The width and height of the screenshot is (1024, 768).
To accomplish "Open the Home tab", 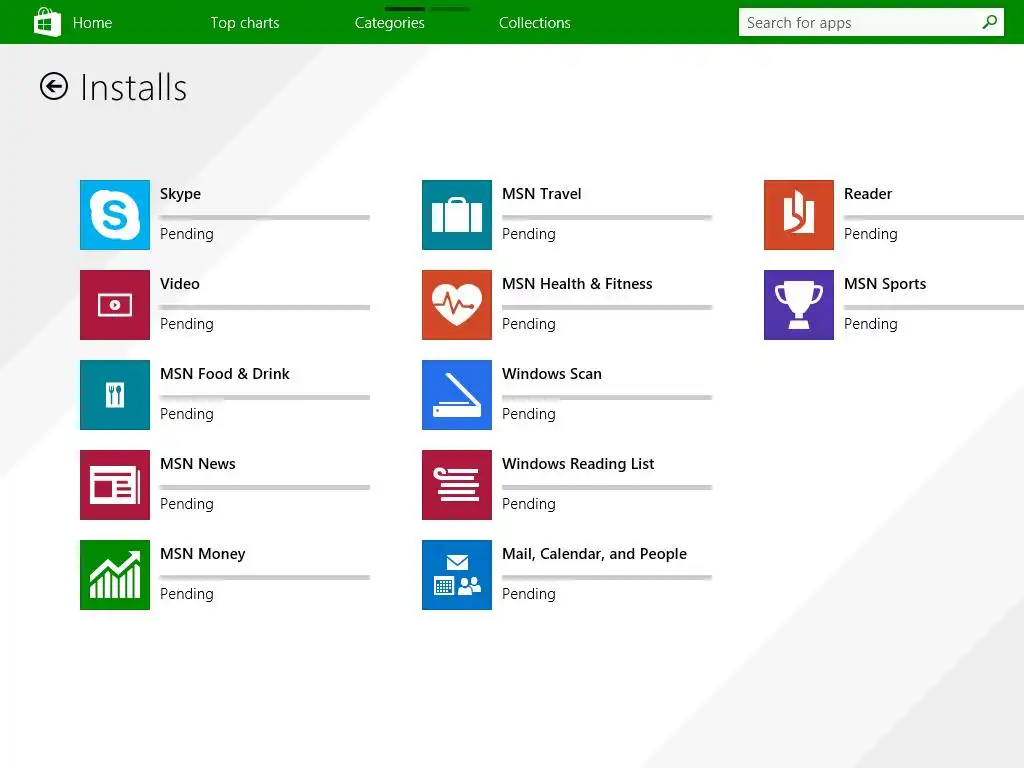I will point(92,23).
